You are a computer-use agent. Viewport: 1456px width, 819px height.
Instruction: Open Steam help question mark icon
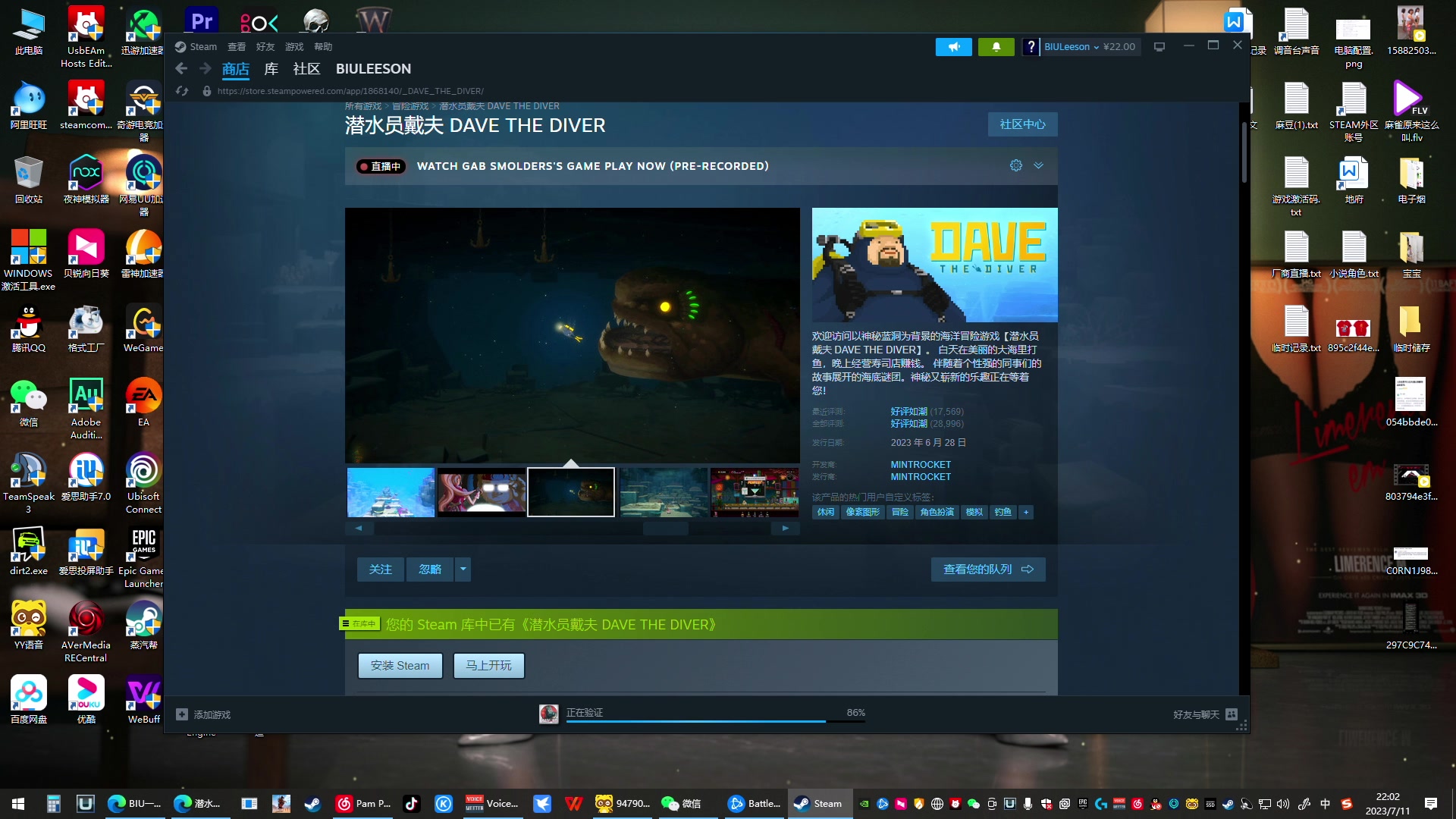point(1031,47)
